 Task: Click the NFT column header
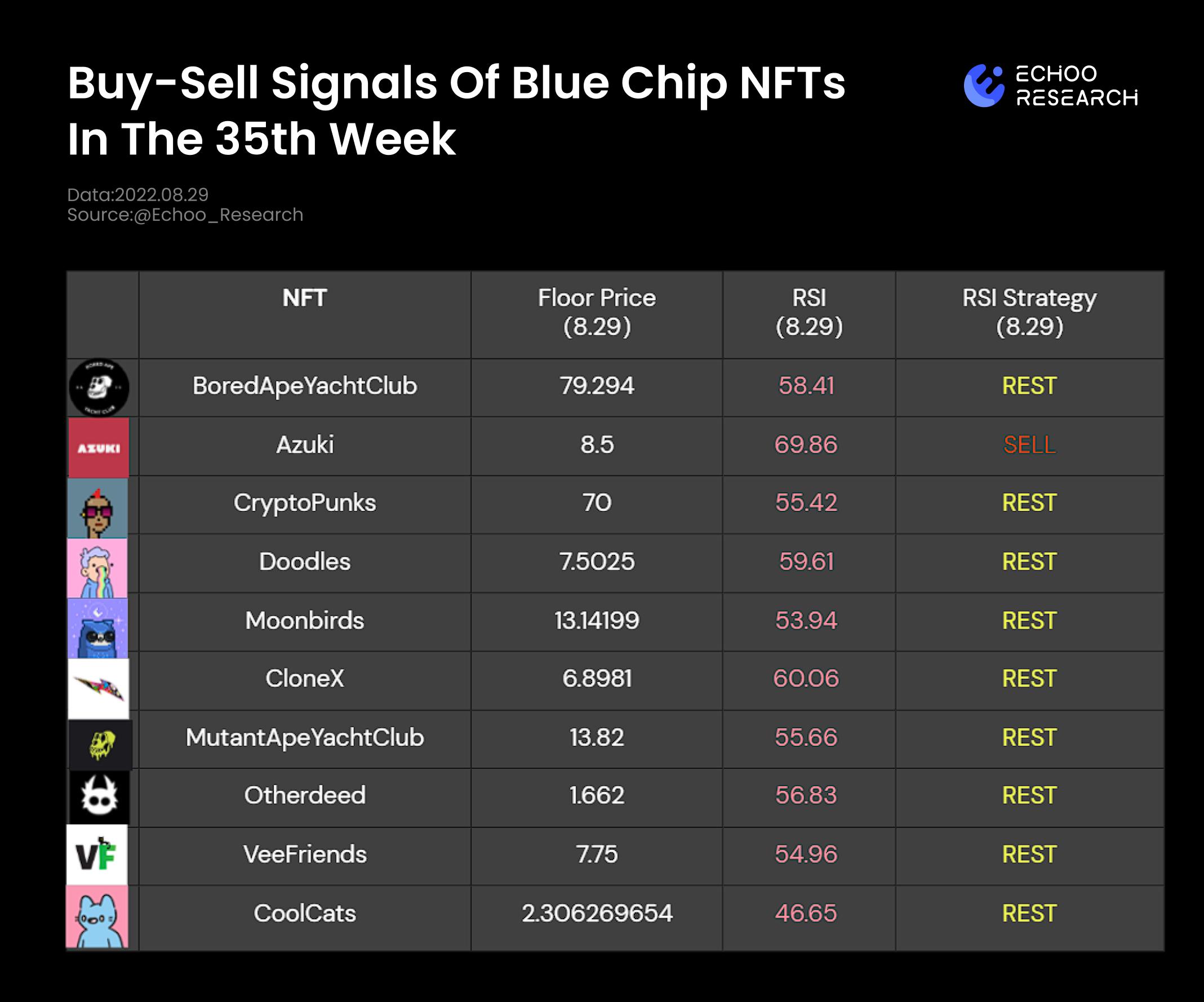304,298
